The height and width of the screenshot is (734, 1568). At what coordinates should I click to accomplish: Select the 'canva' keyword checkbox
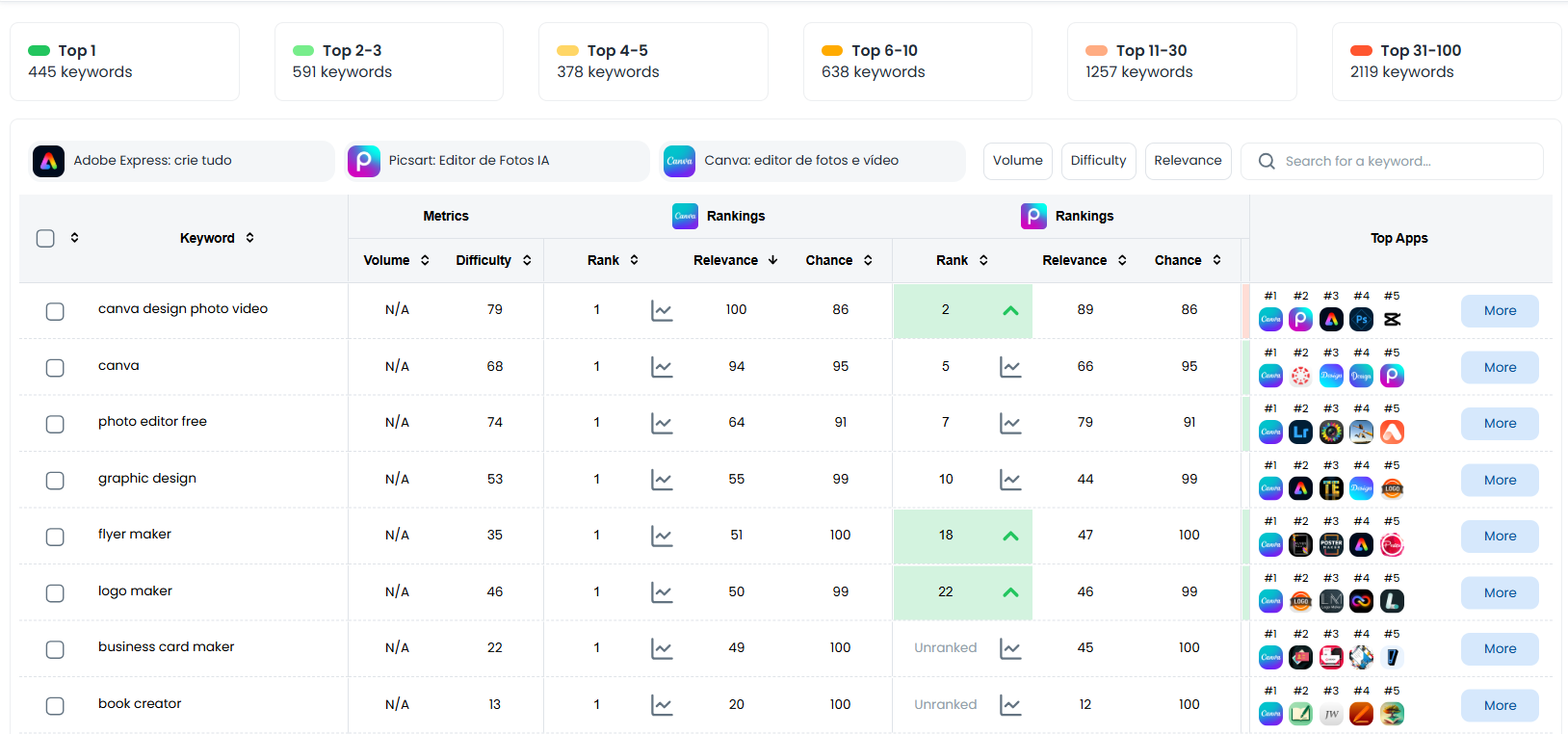(x=55, y=367)
